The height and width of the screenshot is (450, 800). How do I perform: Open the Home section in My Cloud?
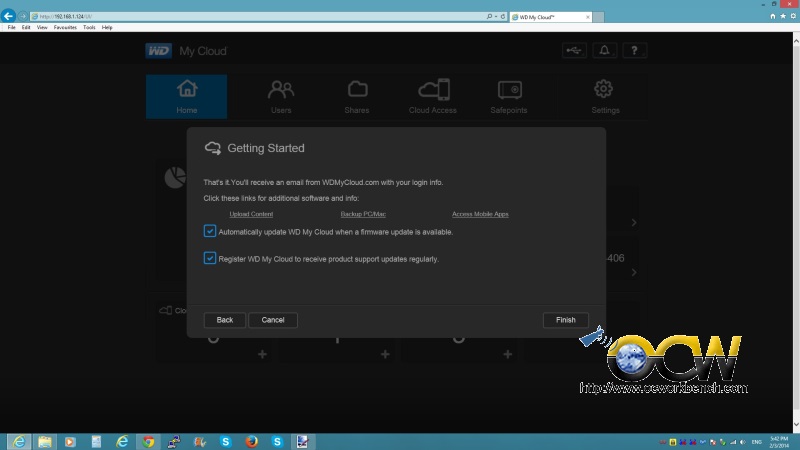point(186,96)
